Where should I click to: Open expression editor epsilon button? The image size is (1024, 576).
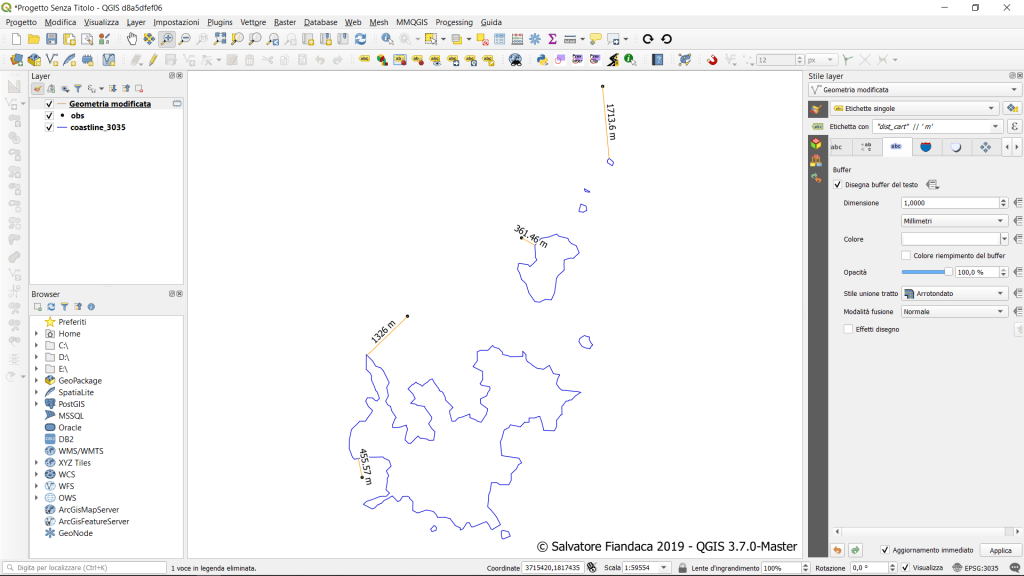tap(1013, 127)
